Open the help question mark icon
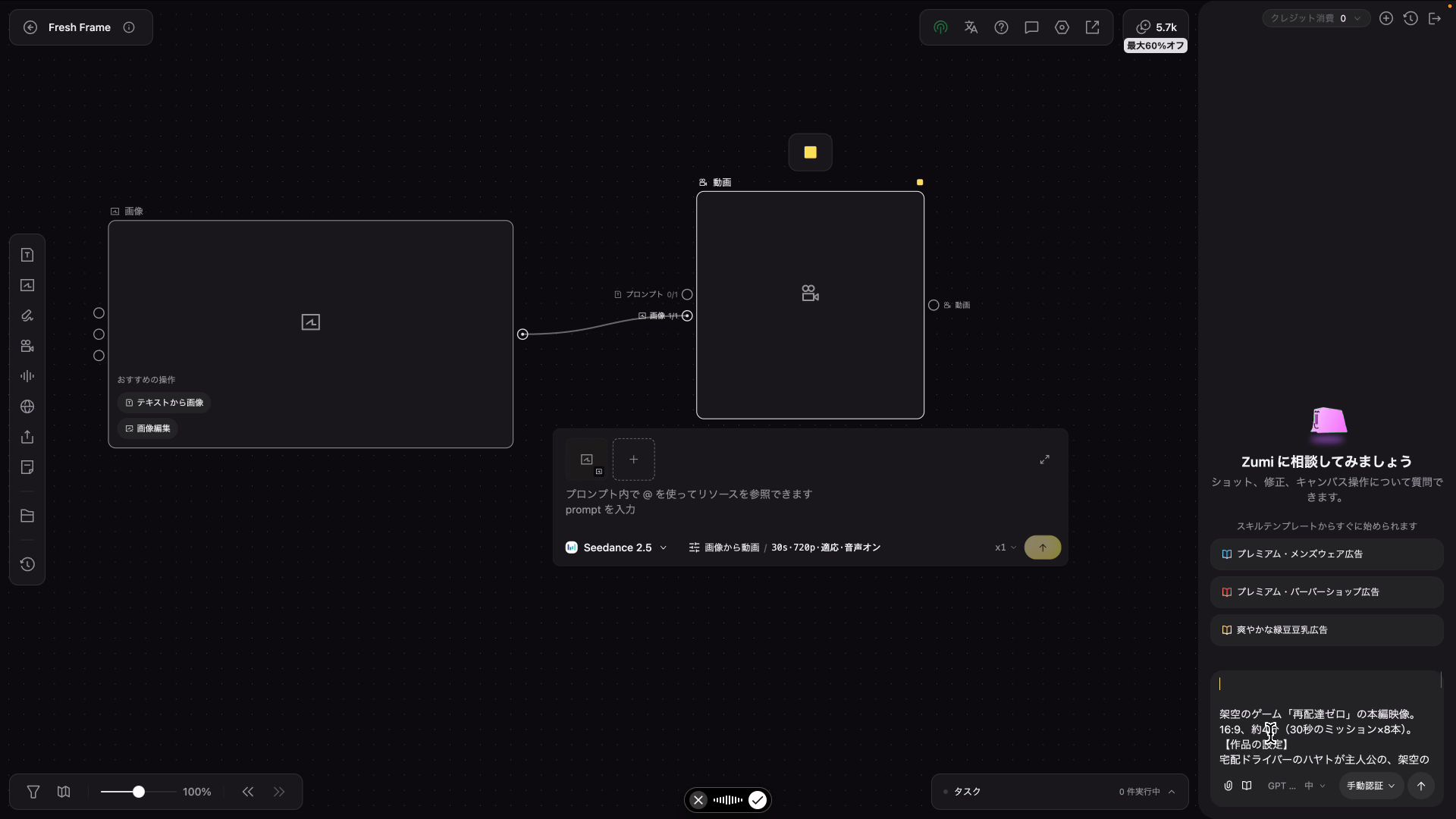This screenshot has width=1456, height=819. pos(1001,27)
